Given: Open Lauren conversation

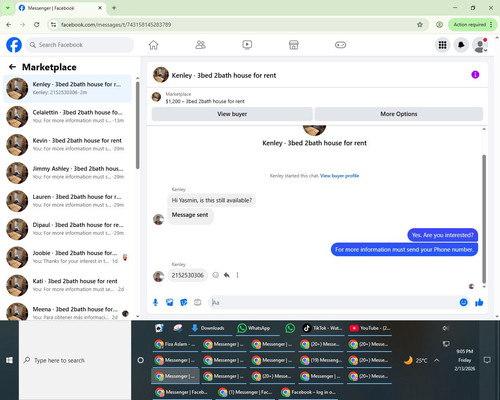Looking at the screenshot, I should (x=68, y=201).
